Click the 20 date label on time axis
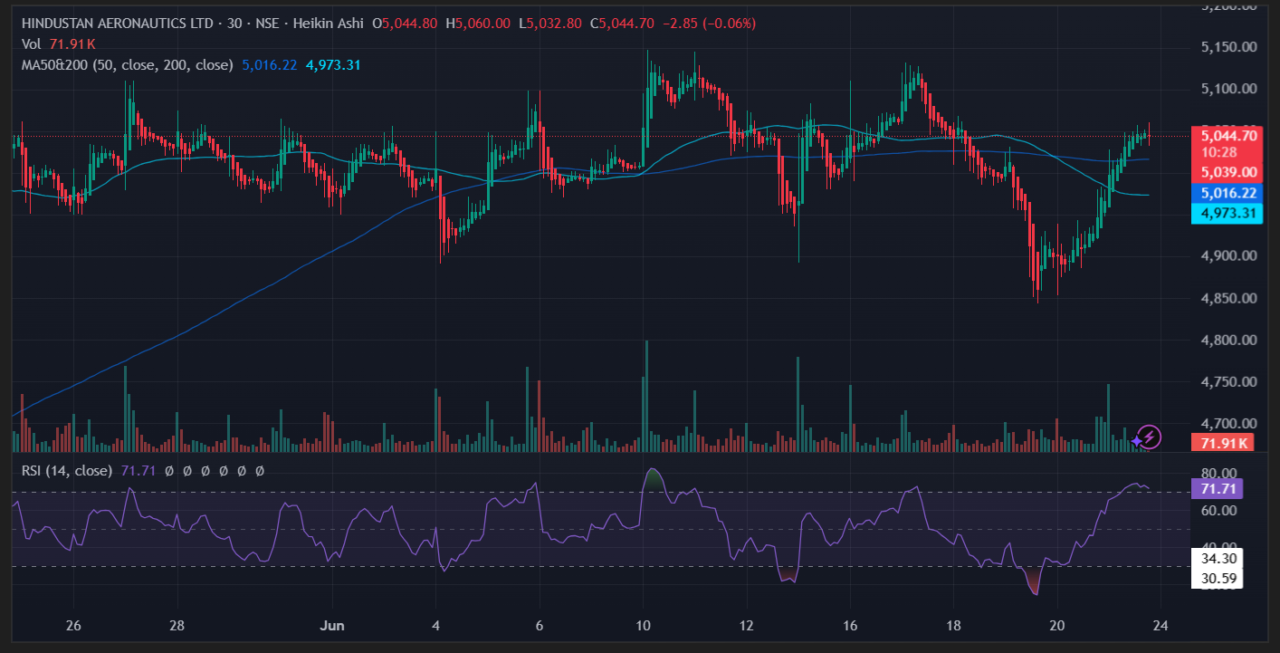1280x653 pixels. (1057, 626)
